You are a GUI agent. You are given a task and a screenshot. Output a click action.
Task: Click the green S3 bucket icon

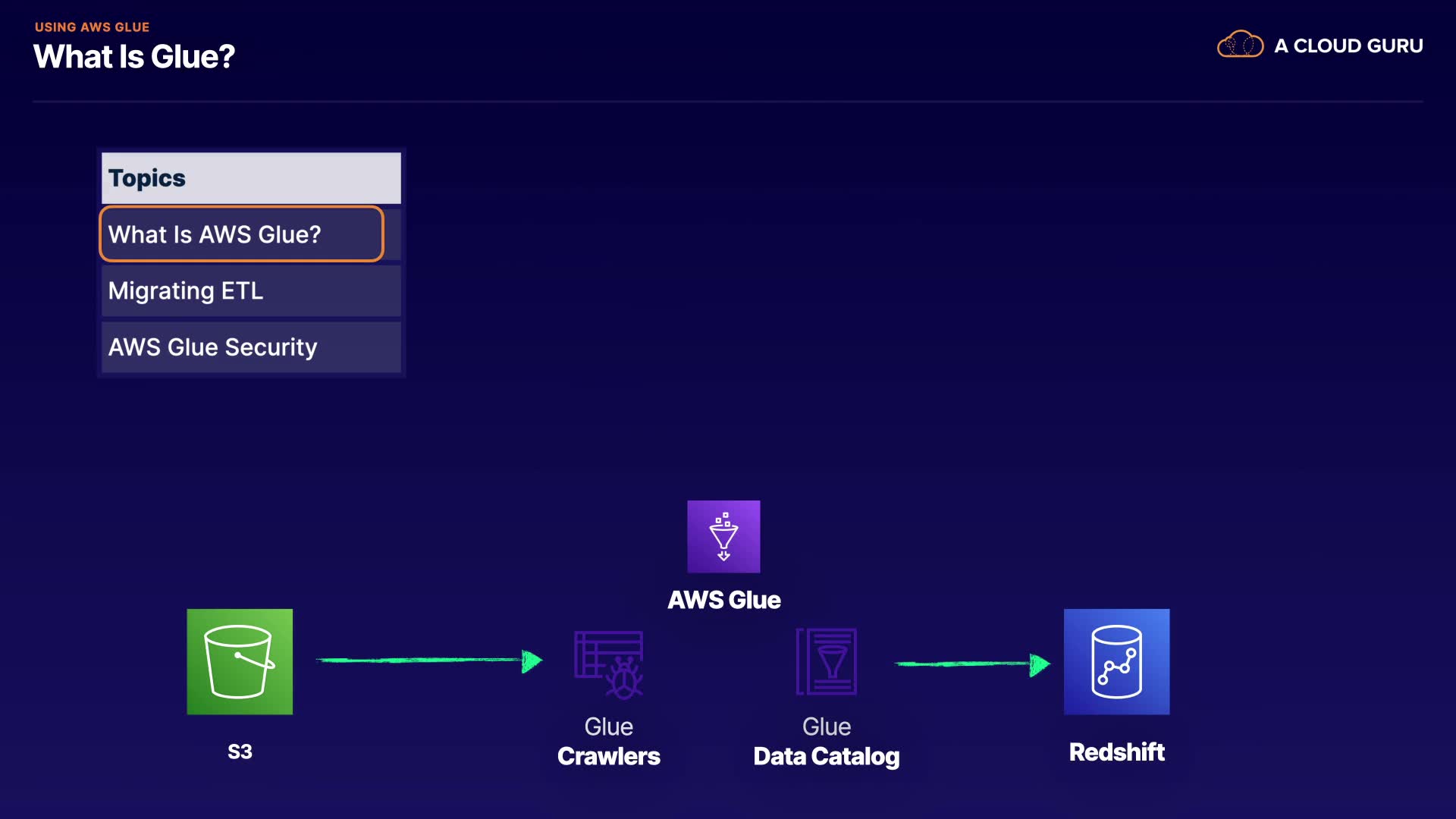[240, 661]
